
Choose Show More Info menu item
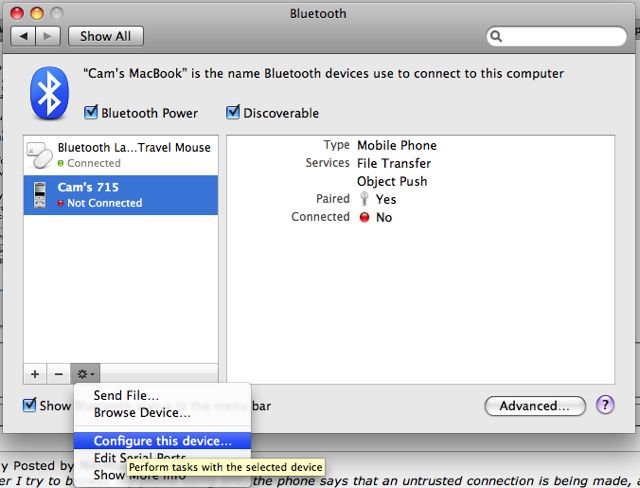click(x=162, y=475)
